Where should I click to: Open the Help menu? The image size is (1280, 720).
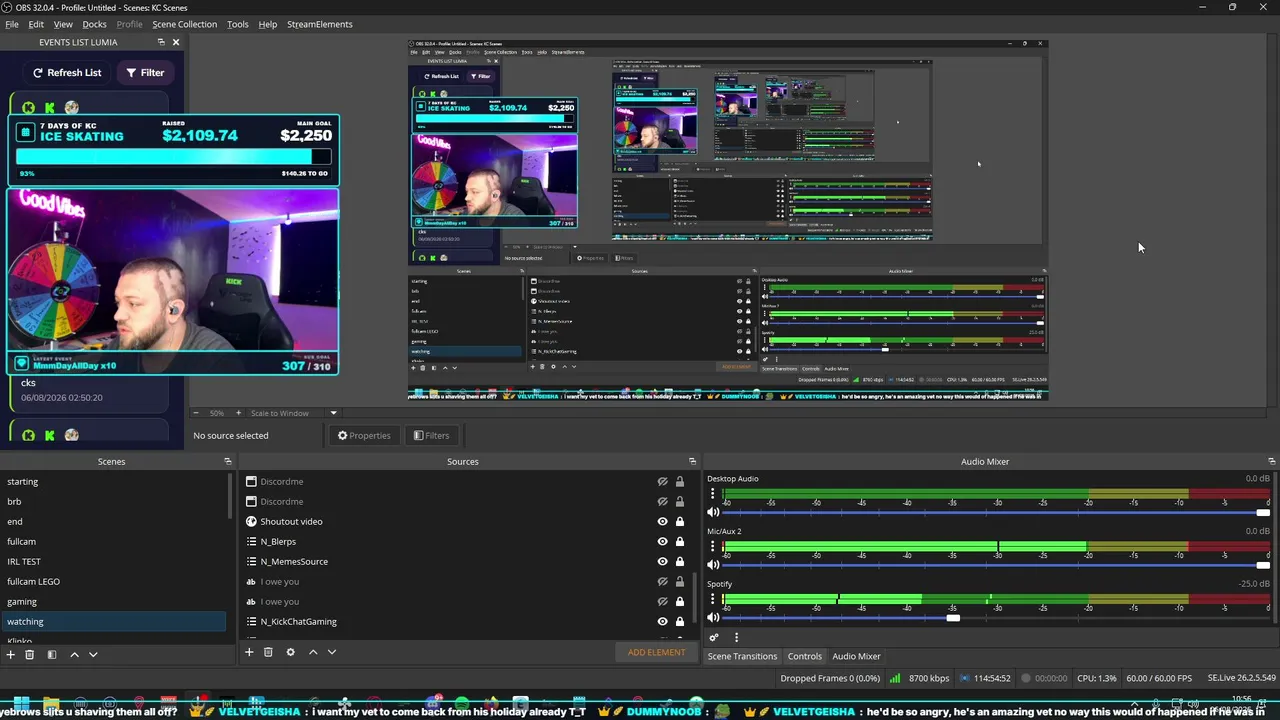click(267, 24)
